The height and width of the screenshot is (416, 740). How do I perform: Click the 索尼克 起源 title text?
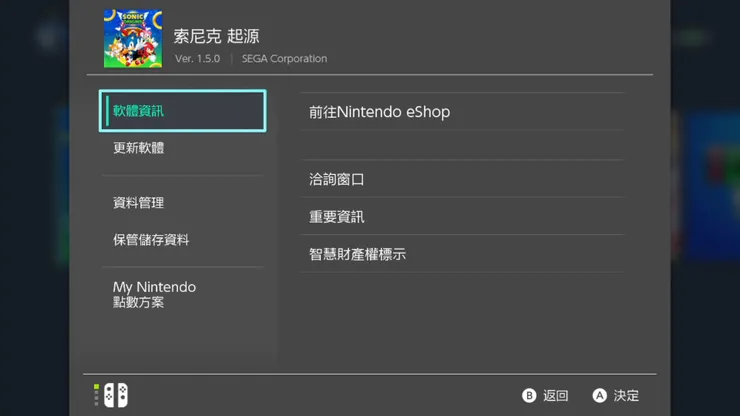tap(217, 36)
